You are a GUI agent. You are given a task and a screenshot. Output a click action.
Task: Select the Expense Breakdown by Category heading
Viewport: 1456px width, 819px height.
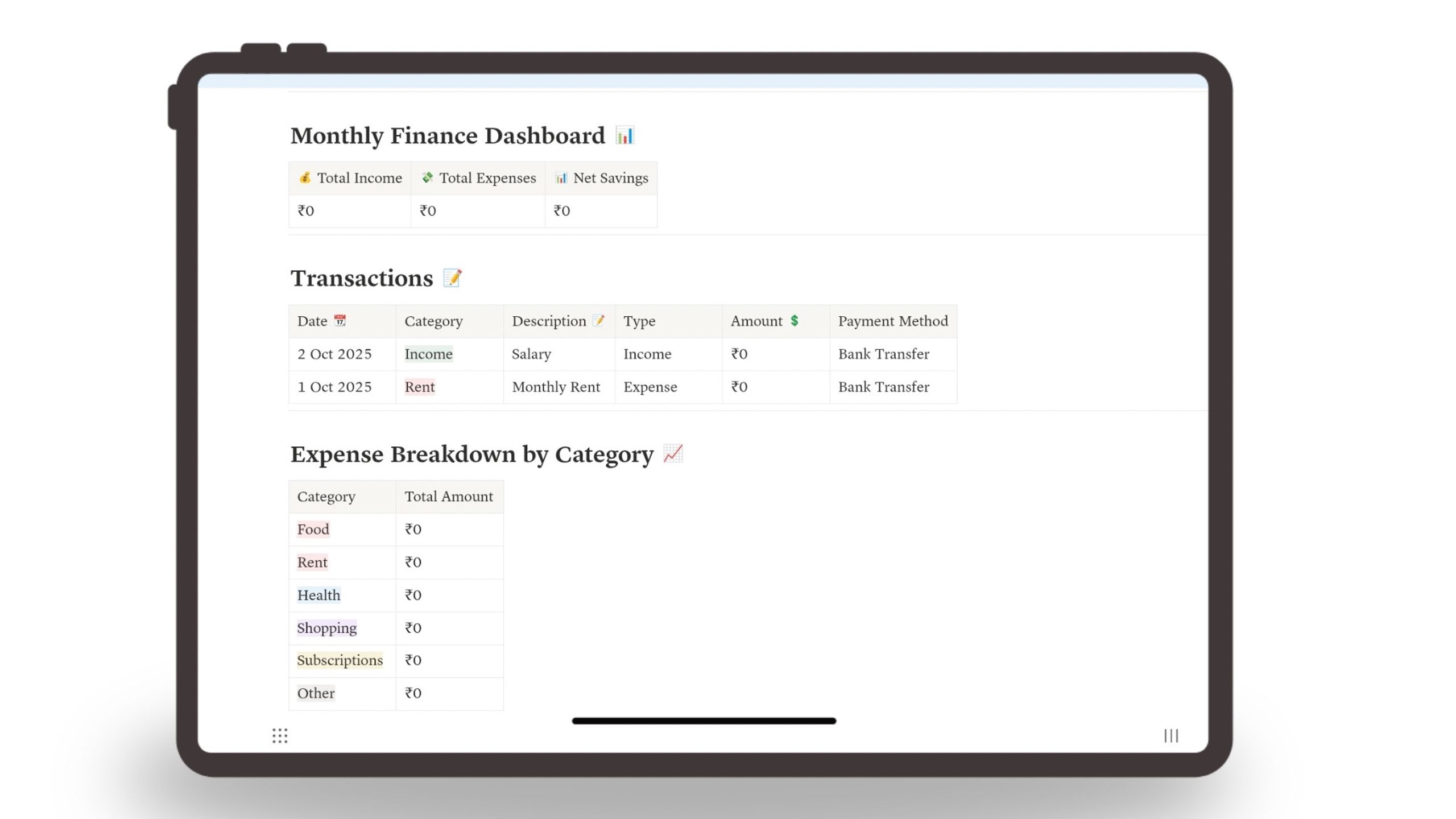(x=472, y=454)
